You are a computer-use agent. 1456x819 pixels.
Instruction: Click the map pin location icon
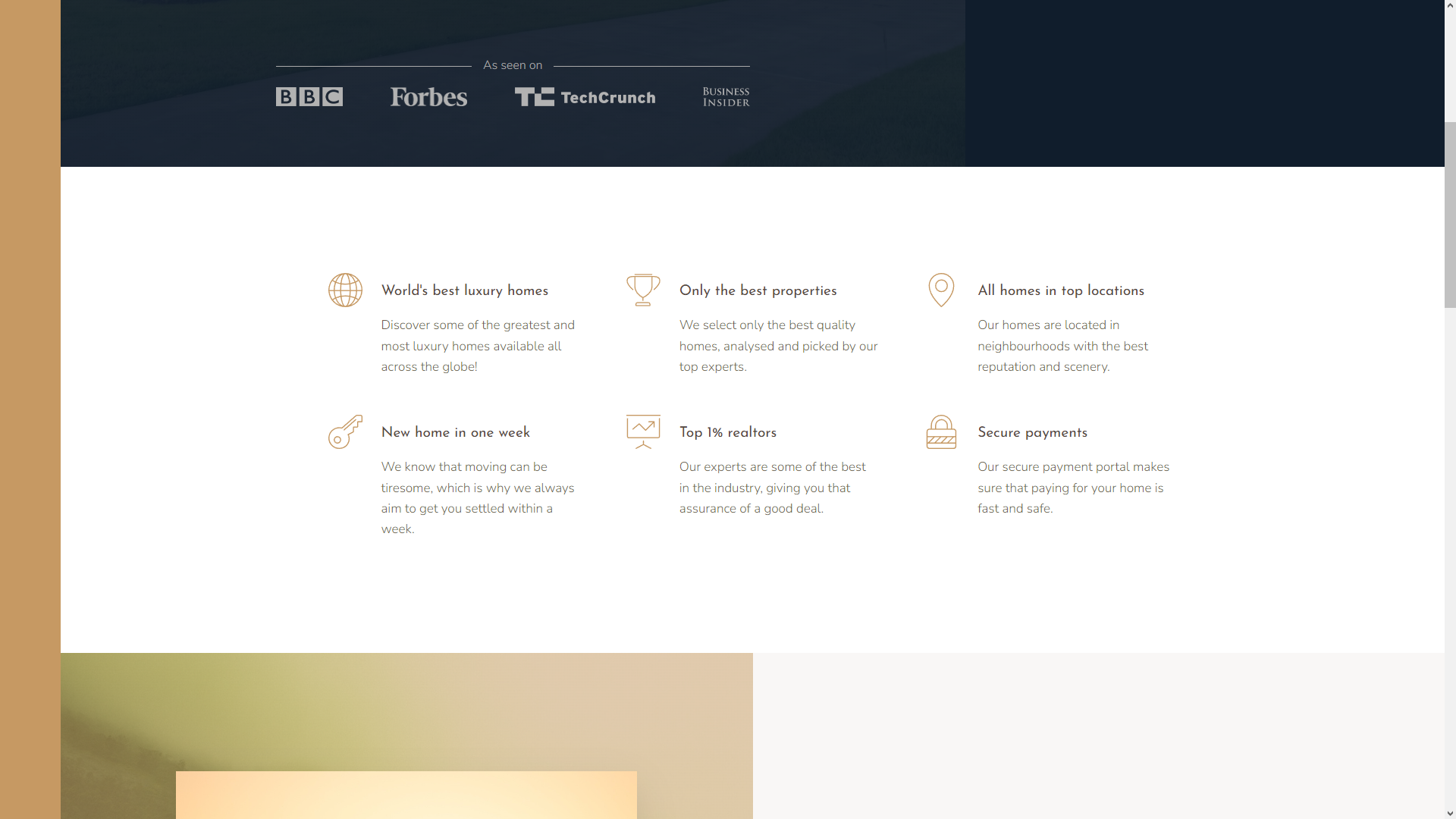pos(941,290)
